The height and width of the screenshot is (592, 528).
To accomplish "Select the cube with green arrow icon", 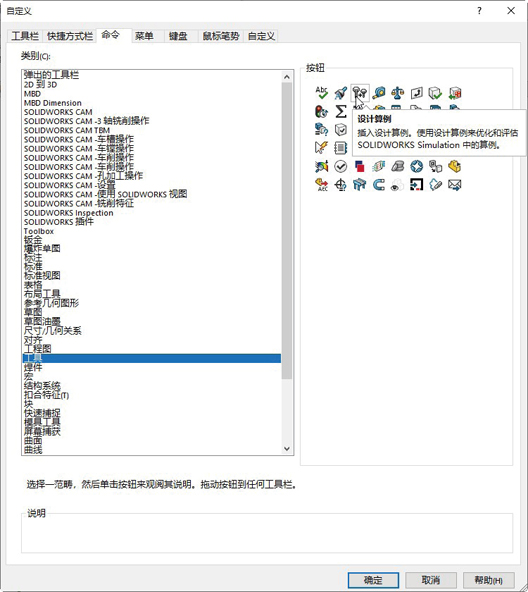I will pos(455,93).
